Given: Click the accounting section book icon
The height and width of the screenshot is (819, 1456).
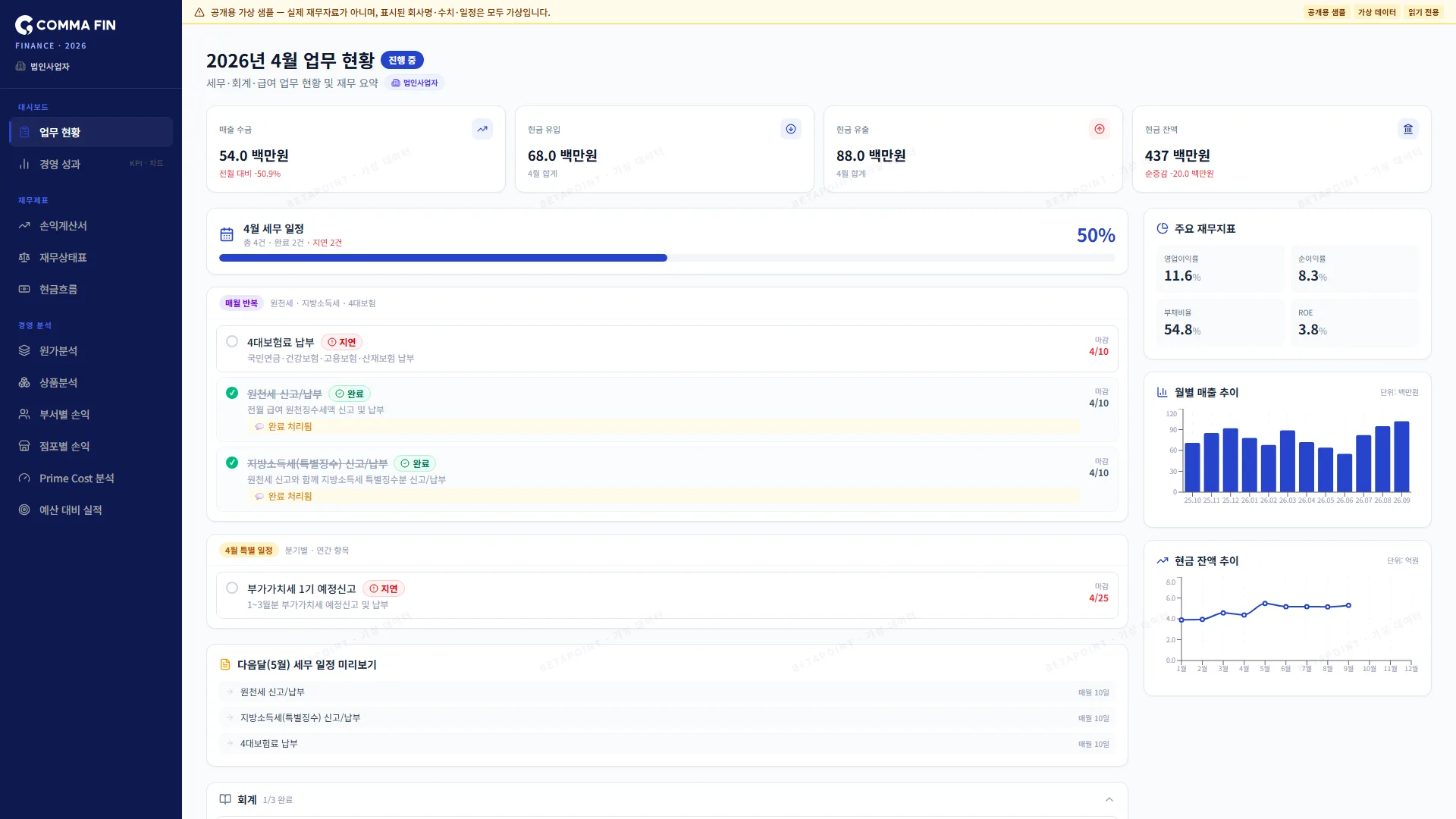Looking at the screenshot, I should point(225,799).
